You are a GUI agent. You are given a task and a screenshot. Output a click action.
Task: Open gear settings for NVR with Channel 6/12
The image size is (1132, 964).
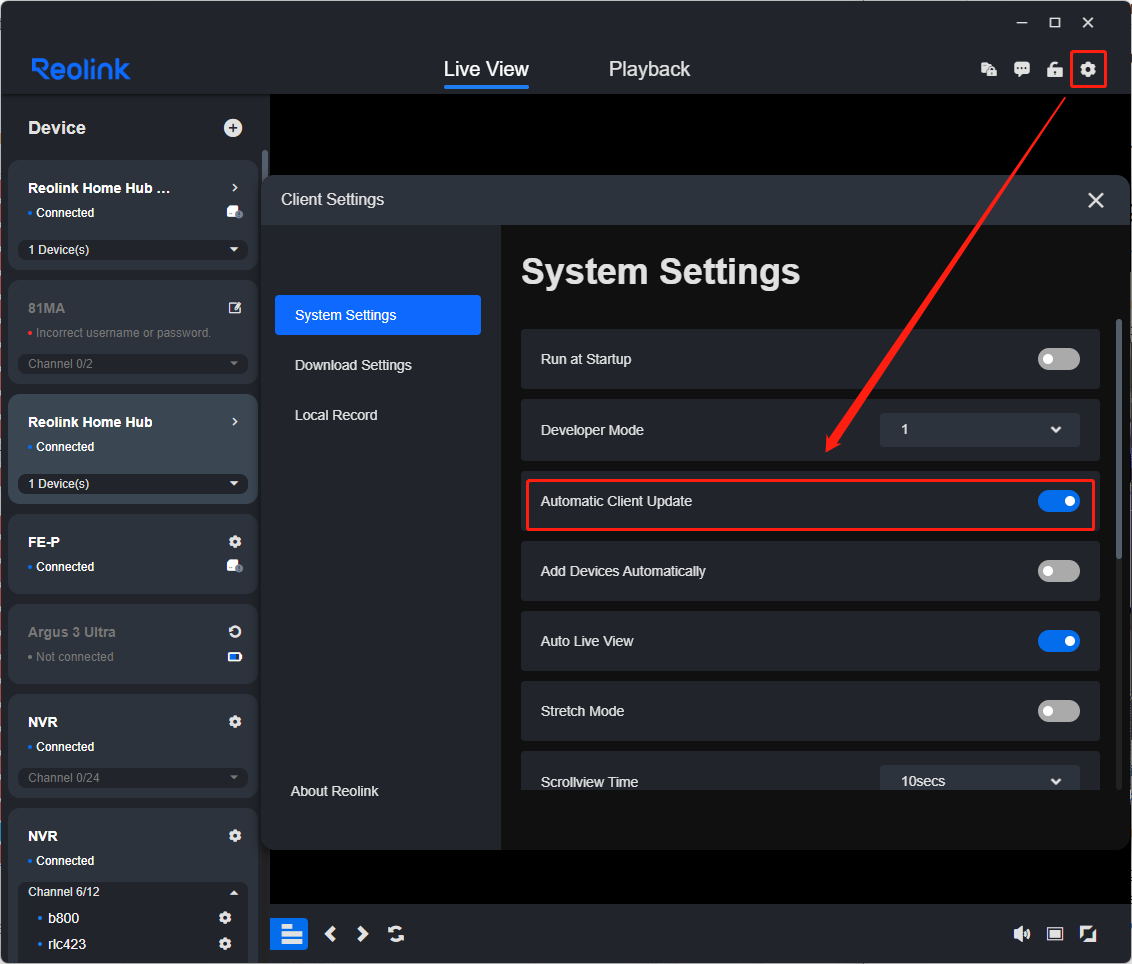tap(235, 835)
